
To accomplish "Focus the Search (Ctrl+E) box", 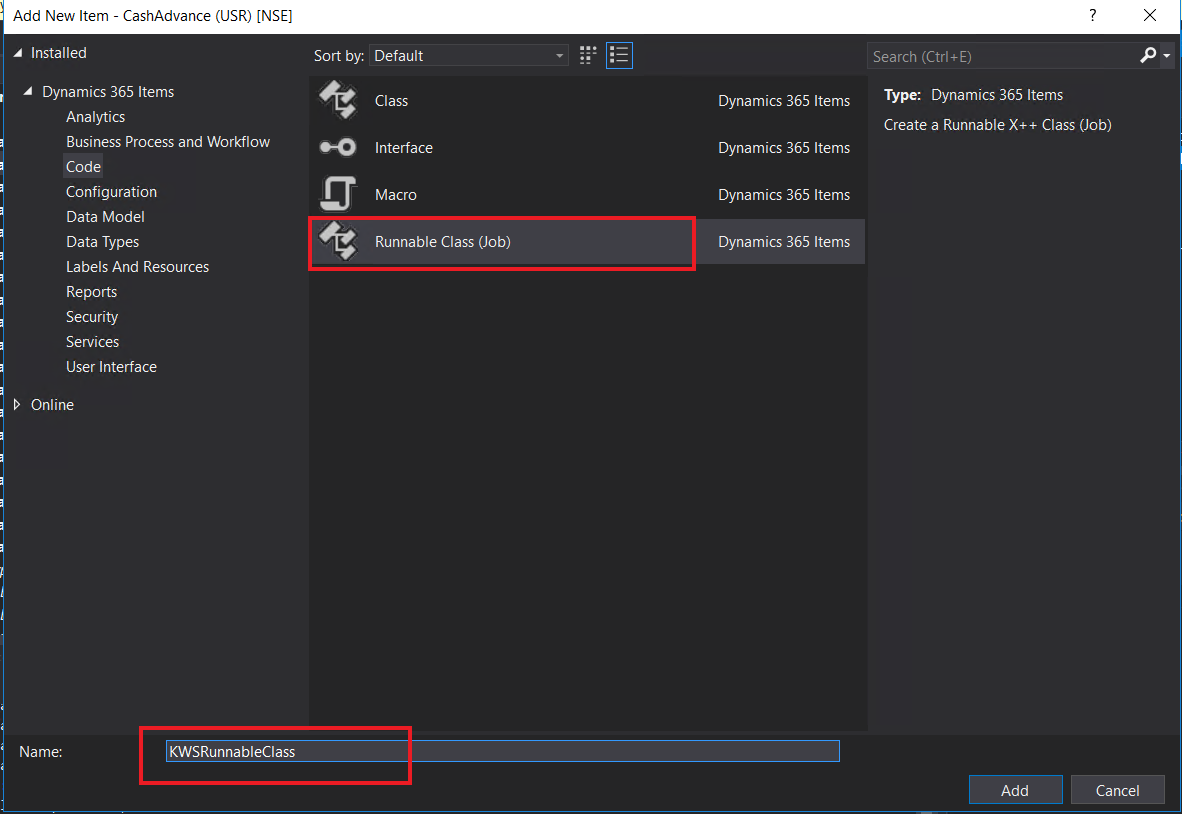I will pos(1003,56).
